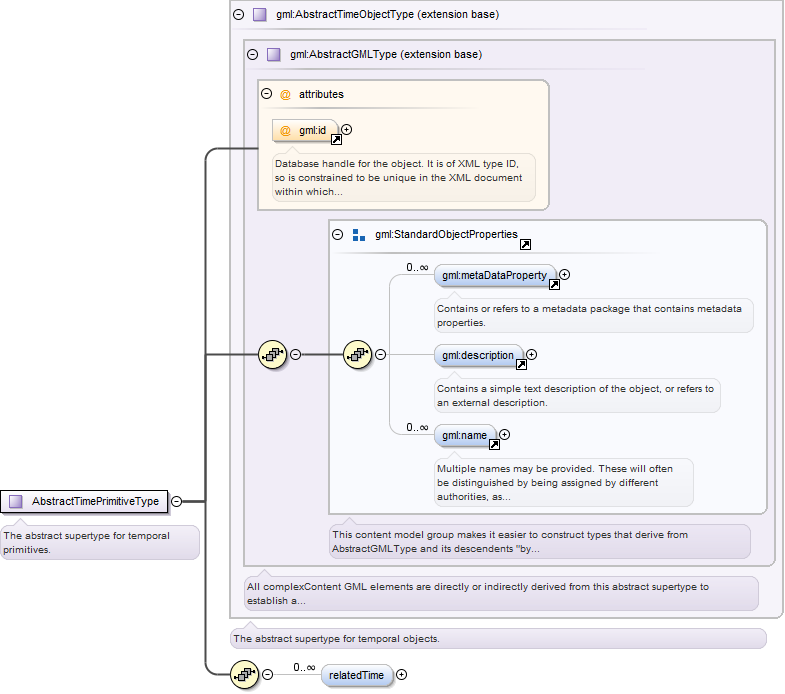Click the sequence icon next to relatedTime

245,674
